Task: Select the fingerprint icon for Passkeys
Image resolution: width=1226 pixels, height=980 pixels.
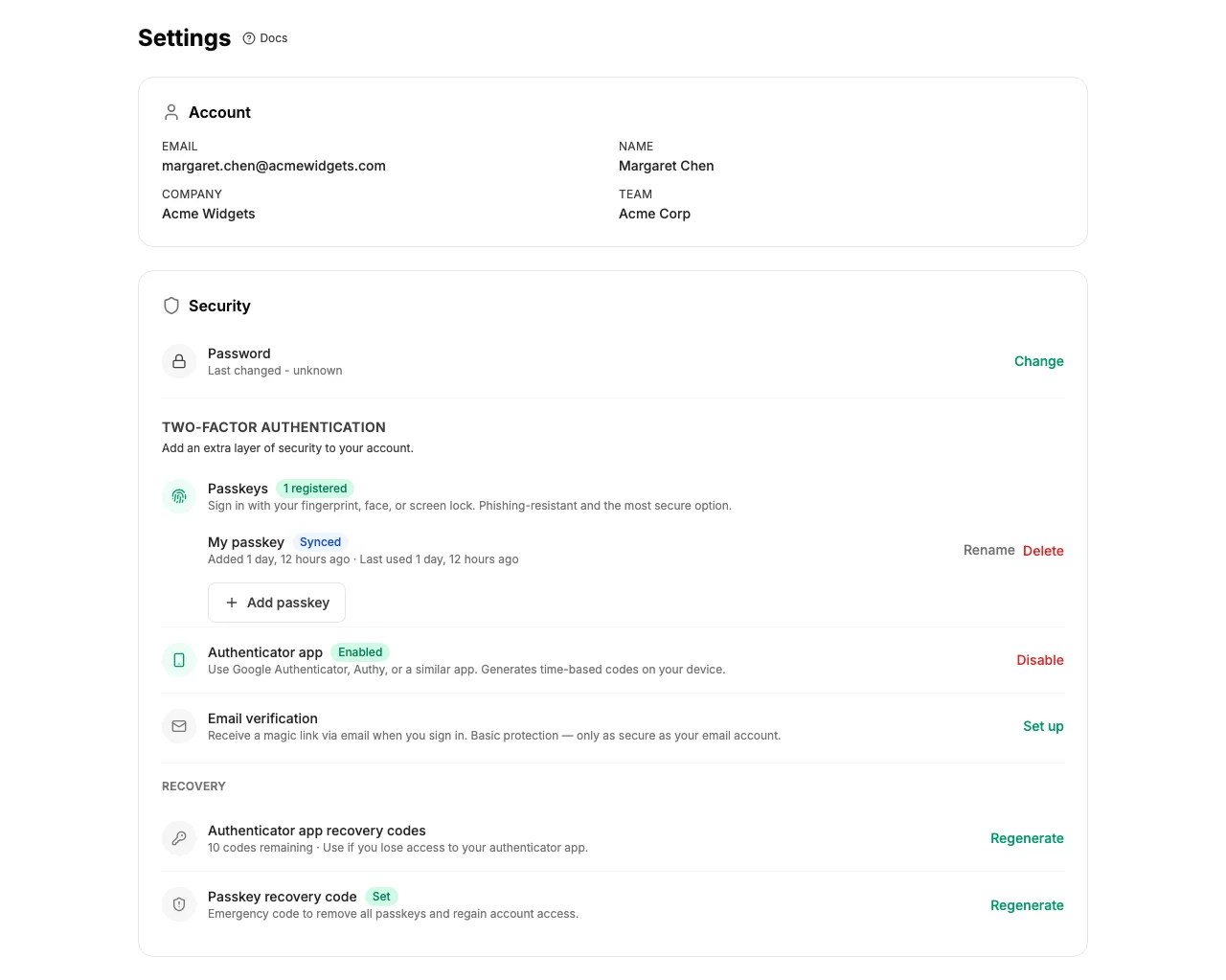Action: click(x=179, y=495)
